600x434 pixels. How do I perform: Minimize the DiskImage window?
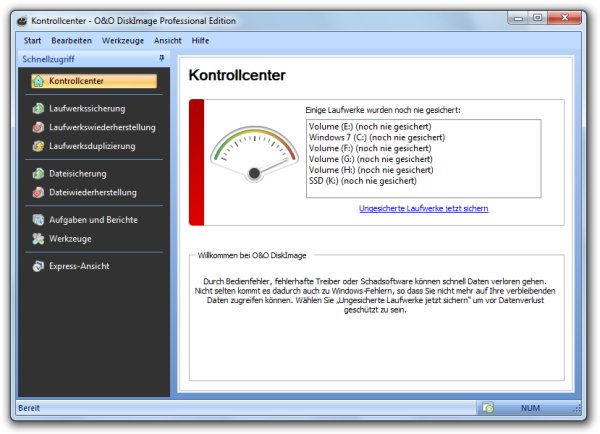pyautogui.click(x=518, y=18)
